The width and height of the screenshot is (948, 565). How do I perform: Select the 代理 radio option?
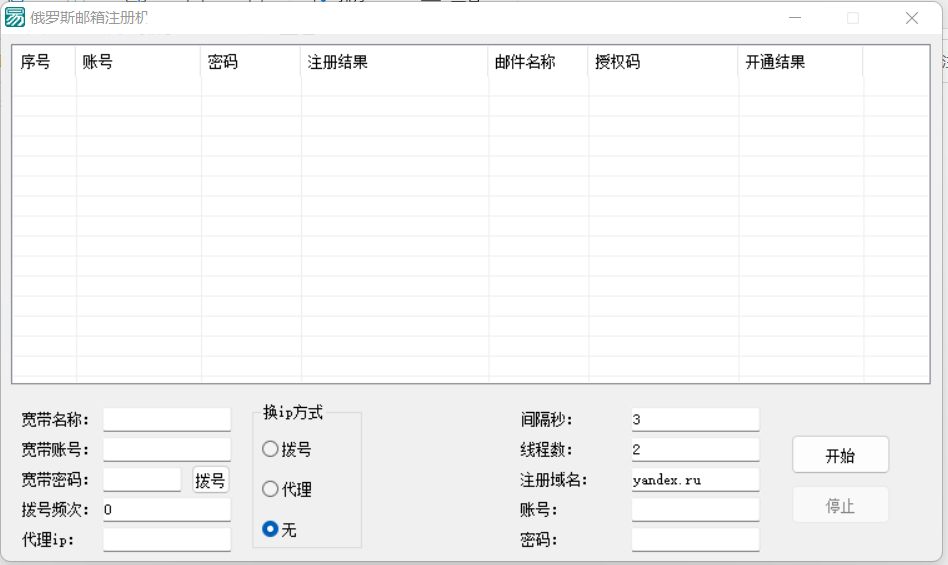(271, 490)
